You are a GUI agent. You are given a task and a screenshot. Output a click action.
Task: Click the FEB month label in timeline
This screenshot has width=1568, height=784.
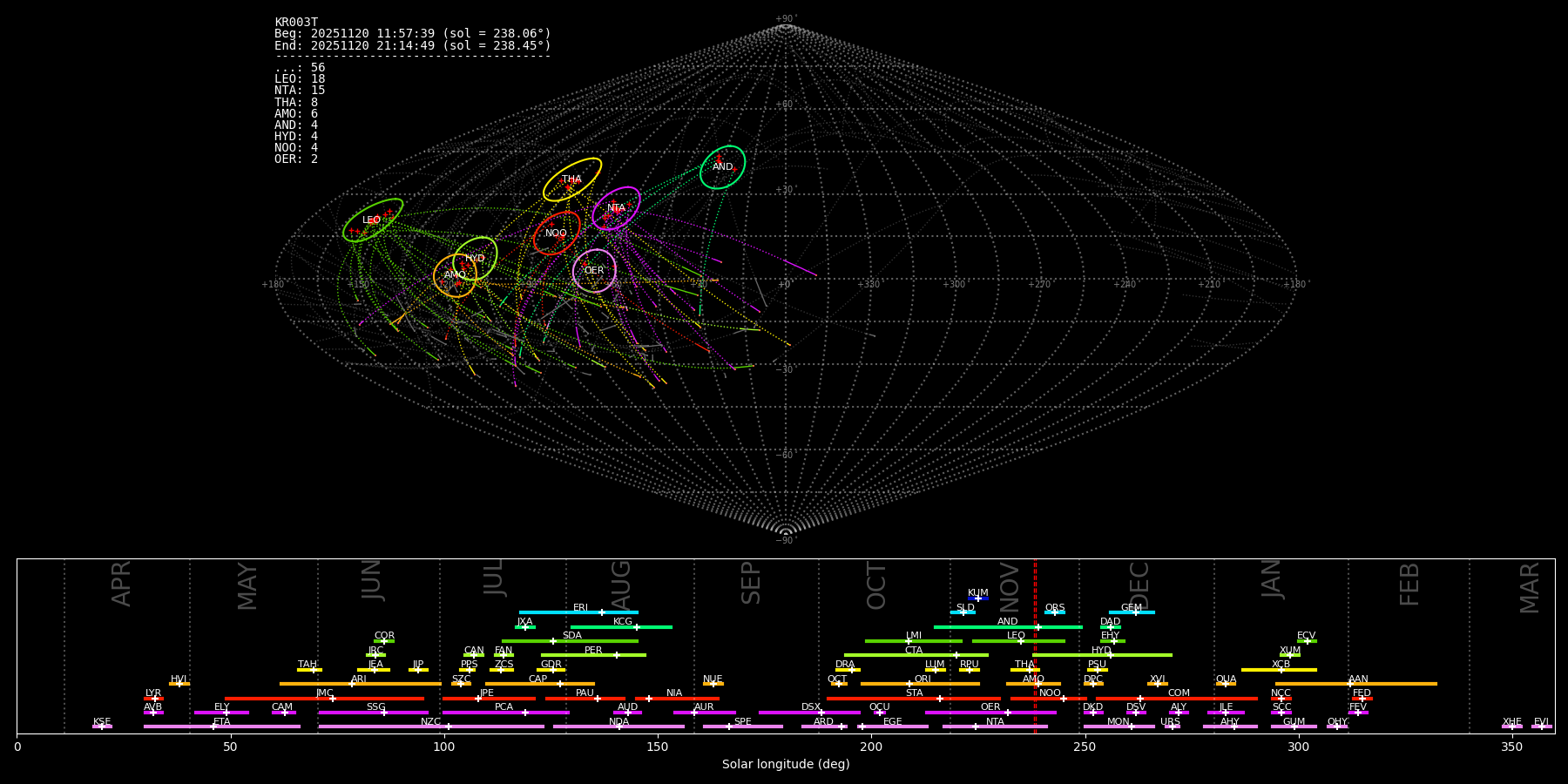[x=1409, y=585]
